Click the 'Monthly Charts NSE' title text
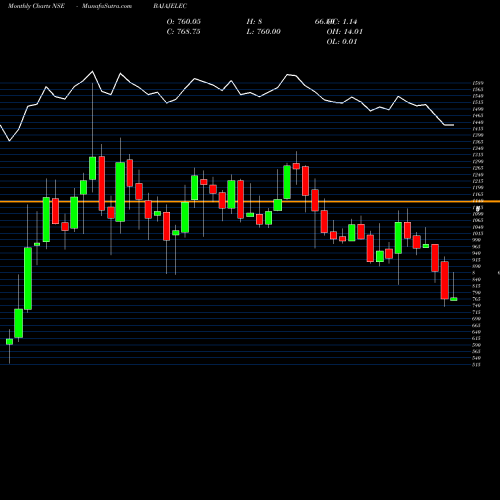Viewport: 500px width, 500px height. [36, 6]
